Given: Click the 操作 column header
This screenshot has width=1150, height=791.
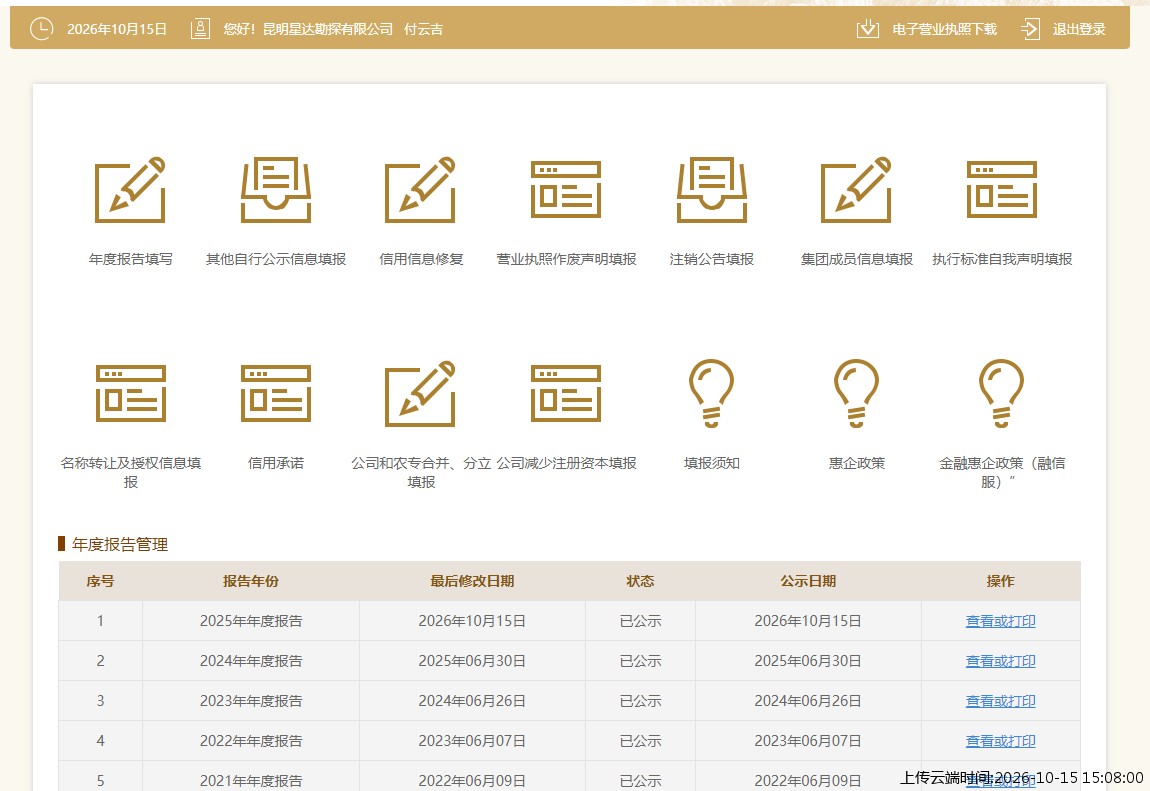Looking at the screenshot, I should click(x=1000, y=581).
